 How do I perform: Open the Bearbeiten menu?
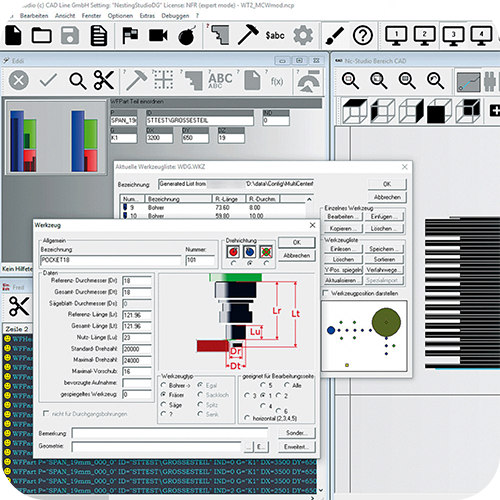click(34, 16)
